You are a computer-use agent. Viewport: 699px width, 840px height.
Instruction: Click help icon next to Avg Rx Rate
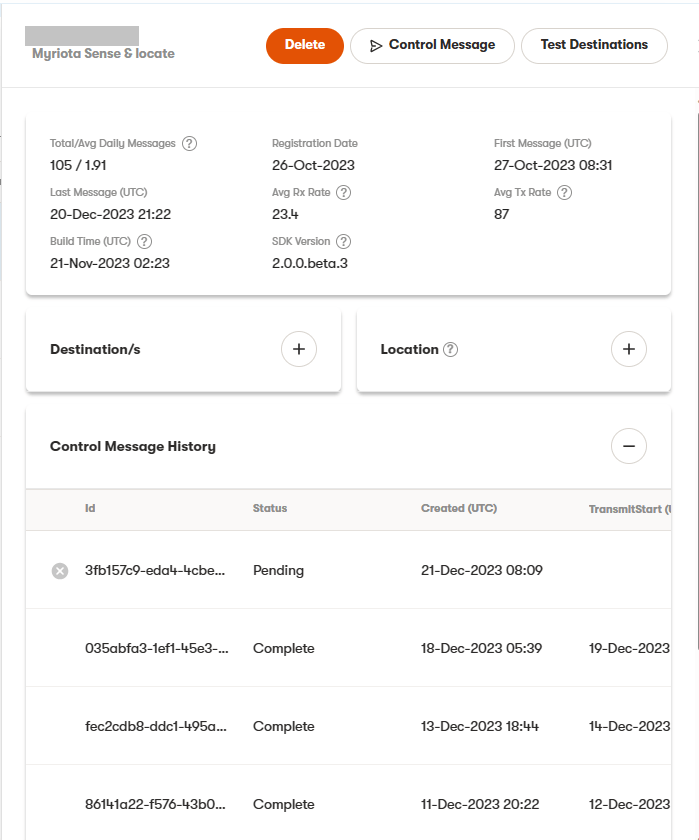point(344,193)
